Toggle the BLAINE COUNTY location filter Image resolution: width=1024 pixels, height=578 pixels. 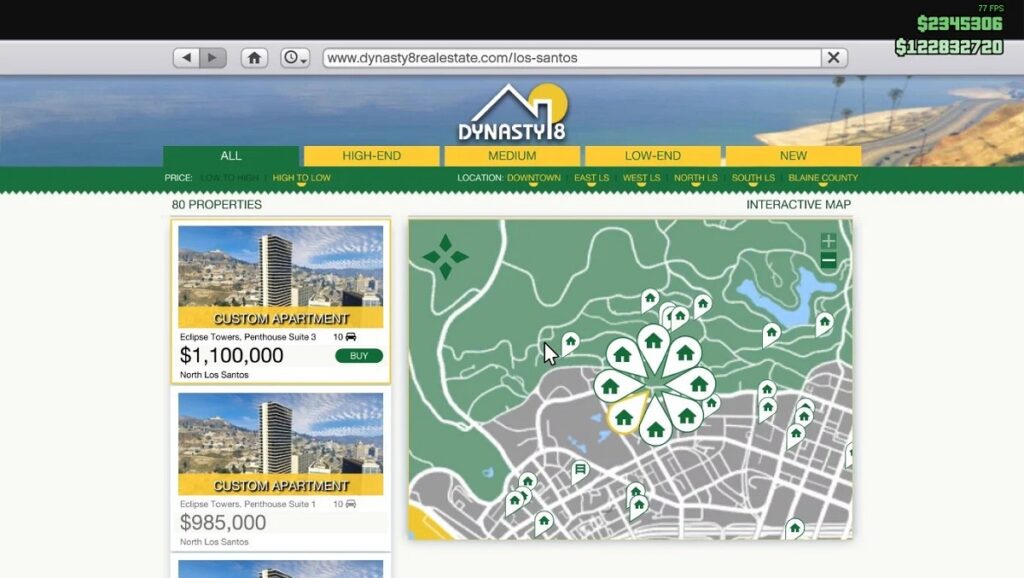823,178
